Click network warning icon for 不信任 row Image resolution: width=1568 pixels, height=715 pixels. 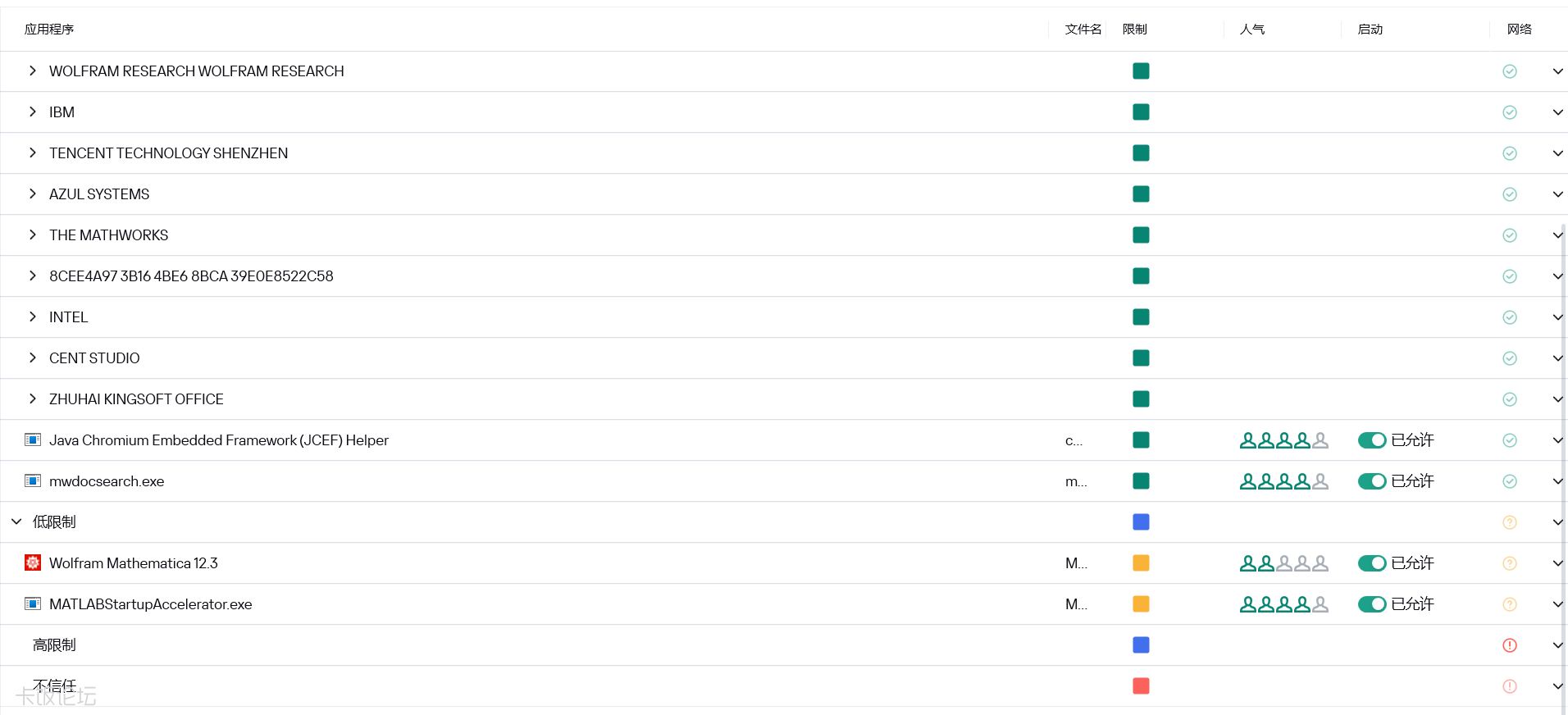coord(1510,686)
